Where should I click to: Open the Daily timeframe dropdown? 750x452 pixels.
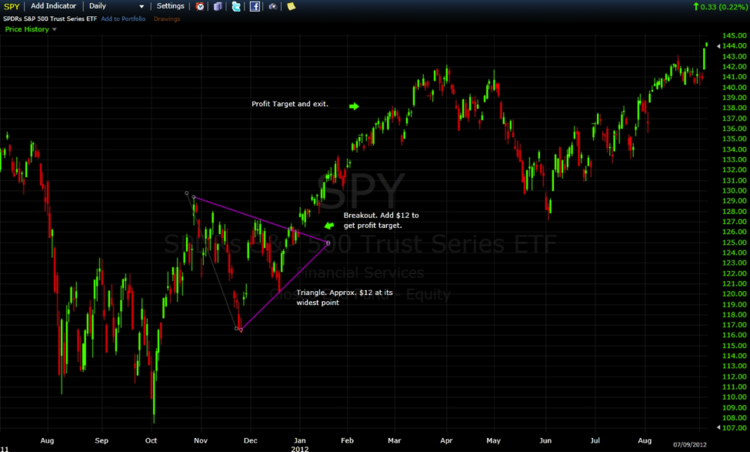(x=115, y=6)
